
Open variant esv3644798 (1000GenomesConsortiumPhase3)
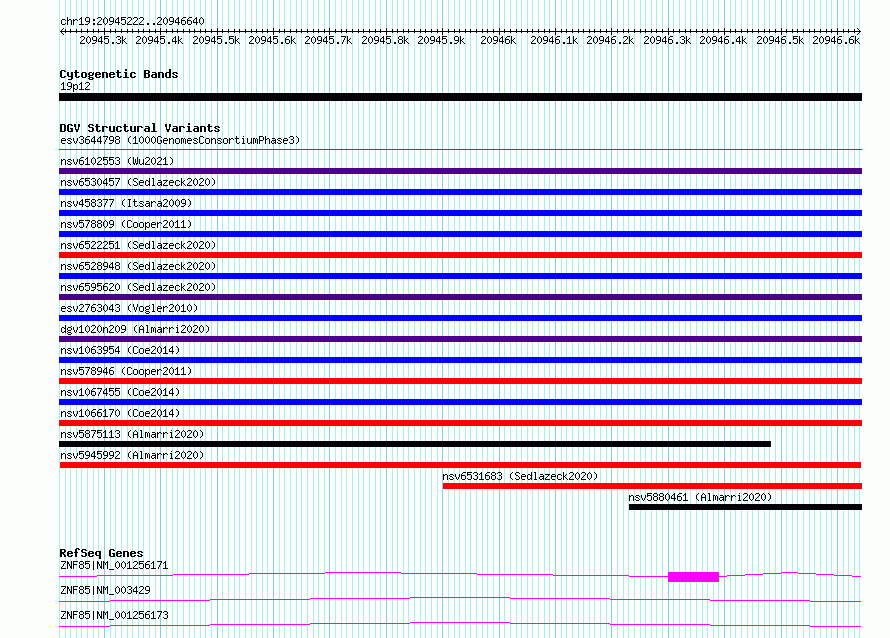coord(180,140)
